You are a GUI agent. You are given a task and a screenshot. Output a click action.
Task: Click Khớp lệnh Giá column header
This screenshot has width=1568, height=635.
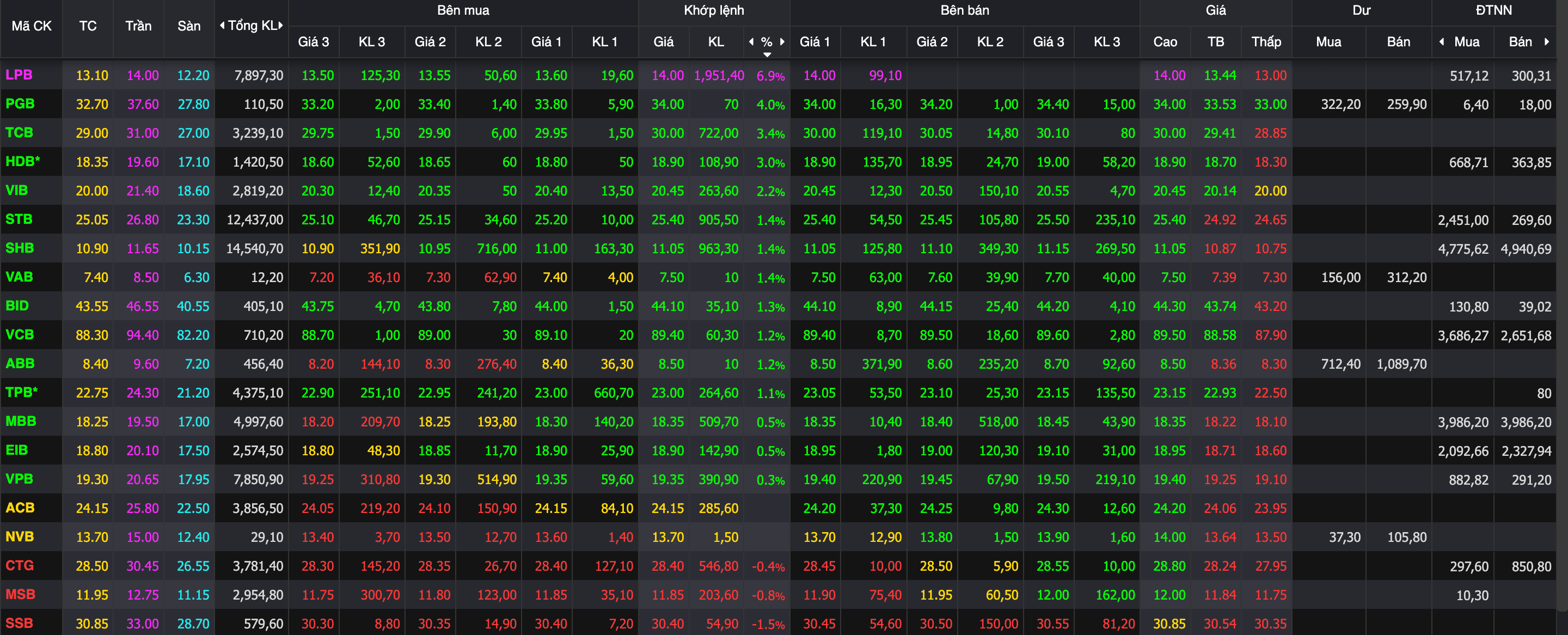(x=664, y=41)
